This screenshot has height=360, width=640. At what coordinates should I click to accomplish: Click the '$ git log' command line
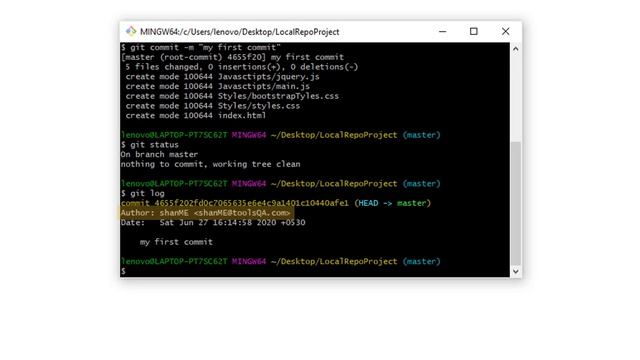click(x=143, y=193)
